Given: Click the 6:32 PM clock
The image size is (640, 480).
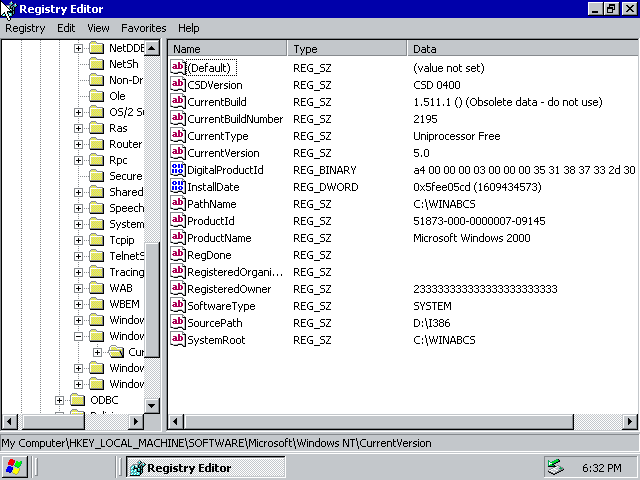Looking at the screenshot, I should click(x=602, y=468).
